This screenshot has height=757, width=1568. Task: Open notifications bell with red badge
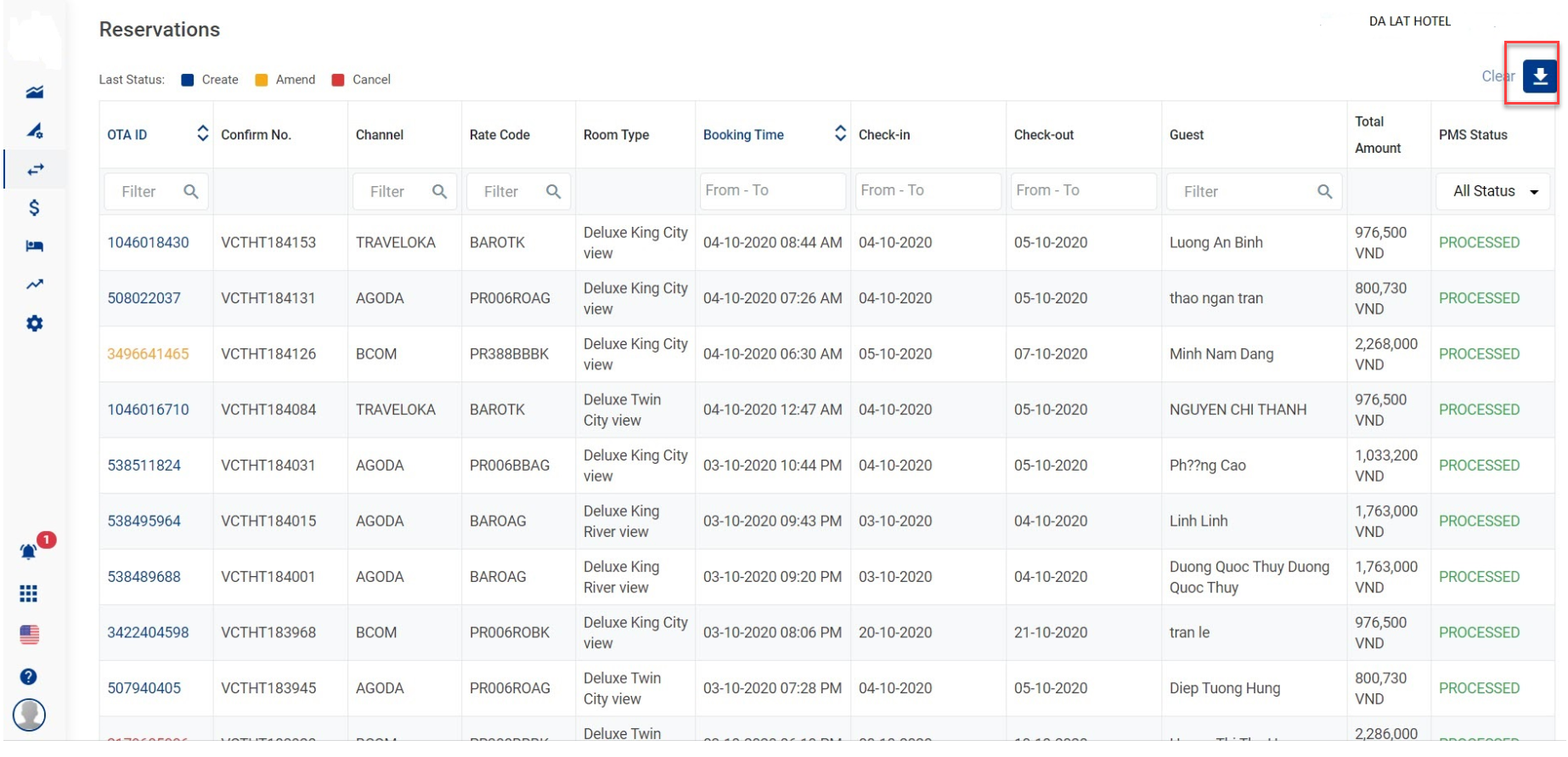(29, 552)
